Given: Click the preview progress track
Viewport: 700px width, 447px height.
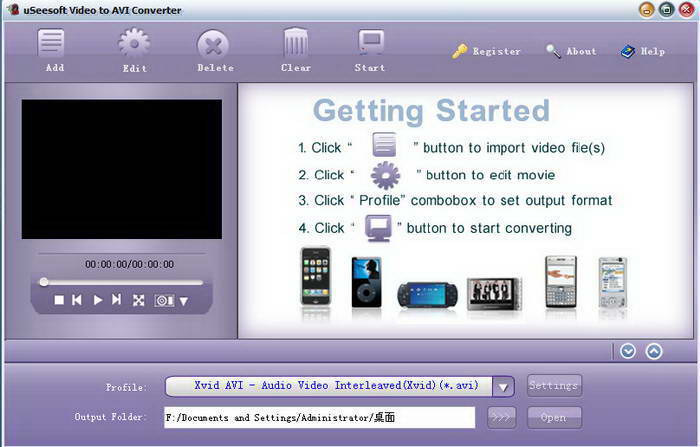Looking at the screenshot, I should pos(121,282).
